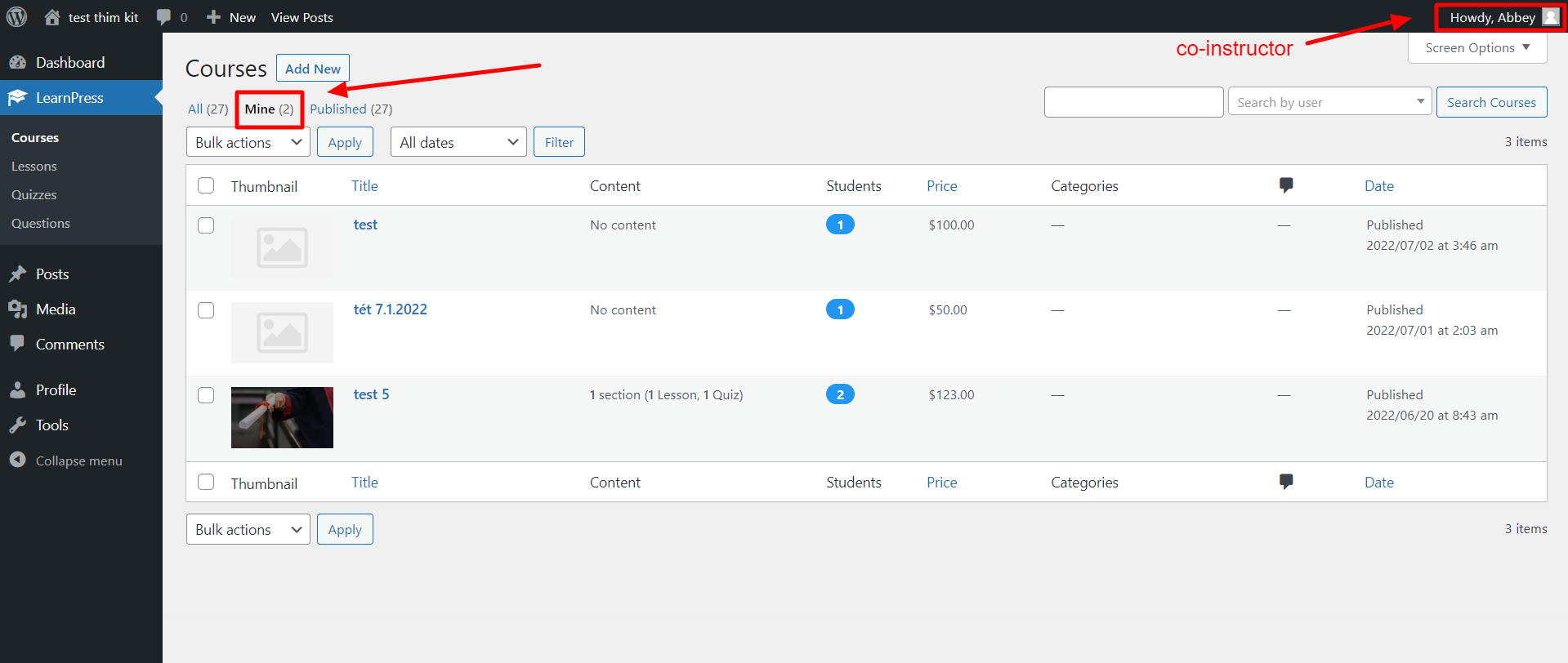Click the $123.00 price cell
The height and width of the screenshot is (663, 1568).
[x=951, y=394]
